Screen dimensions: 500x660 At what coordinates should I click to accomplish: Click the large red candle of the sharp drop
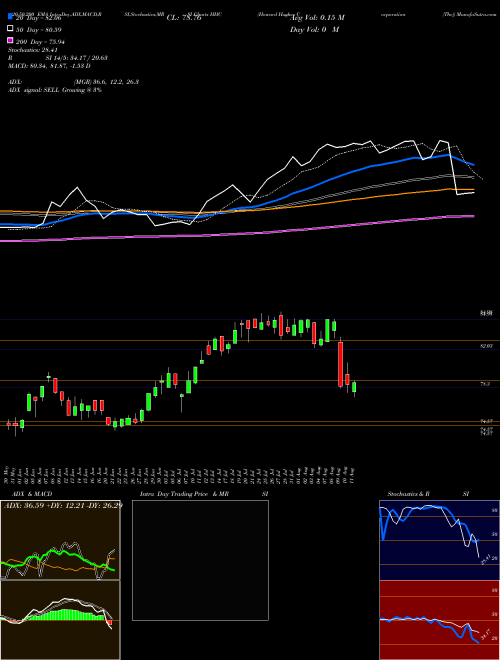click(340, 365)
